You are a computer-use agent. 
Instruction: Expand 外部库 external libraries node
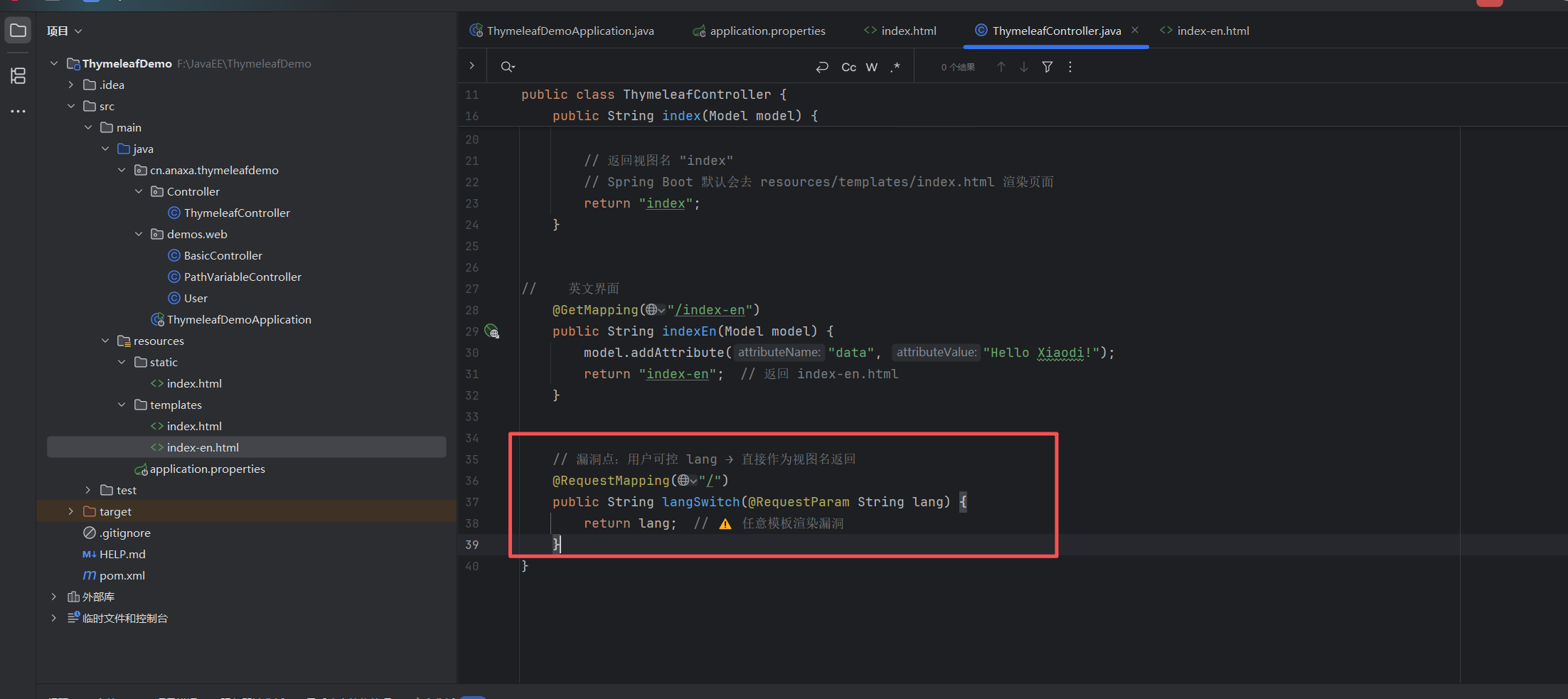[54, 597]
